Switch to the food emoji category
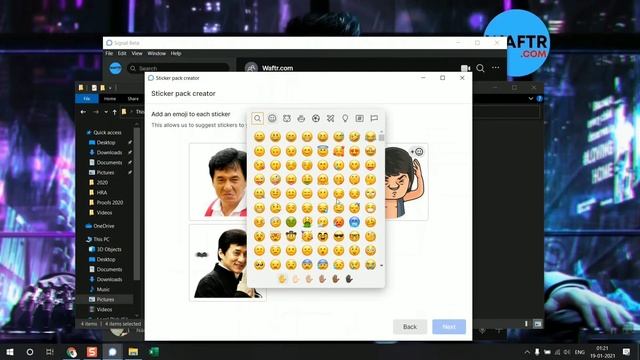Image resolution: width=640 pixels, height=360 pixels. (x=301, y=118)
